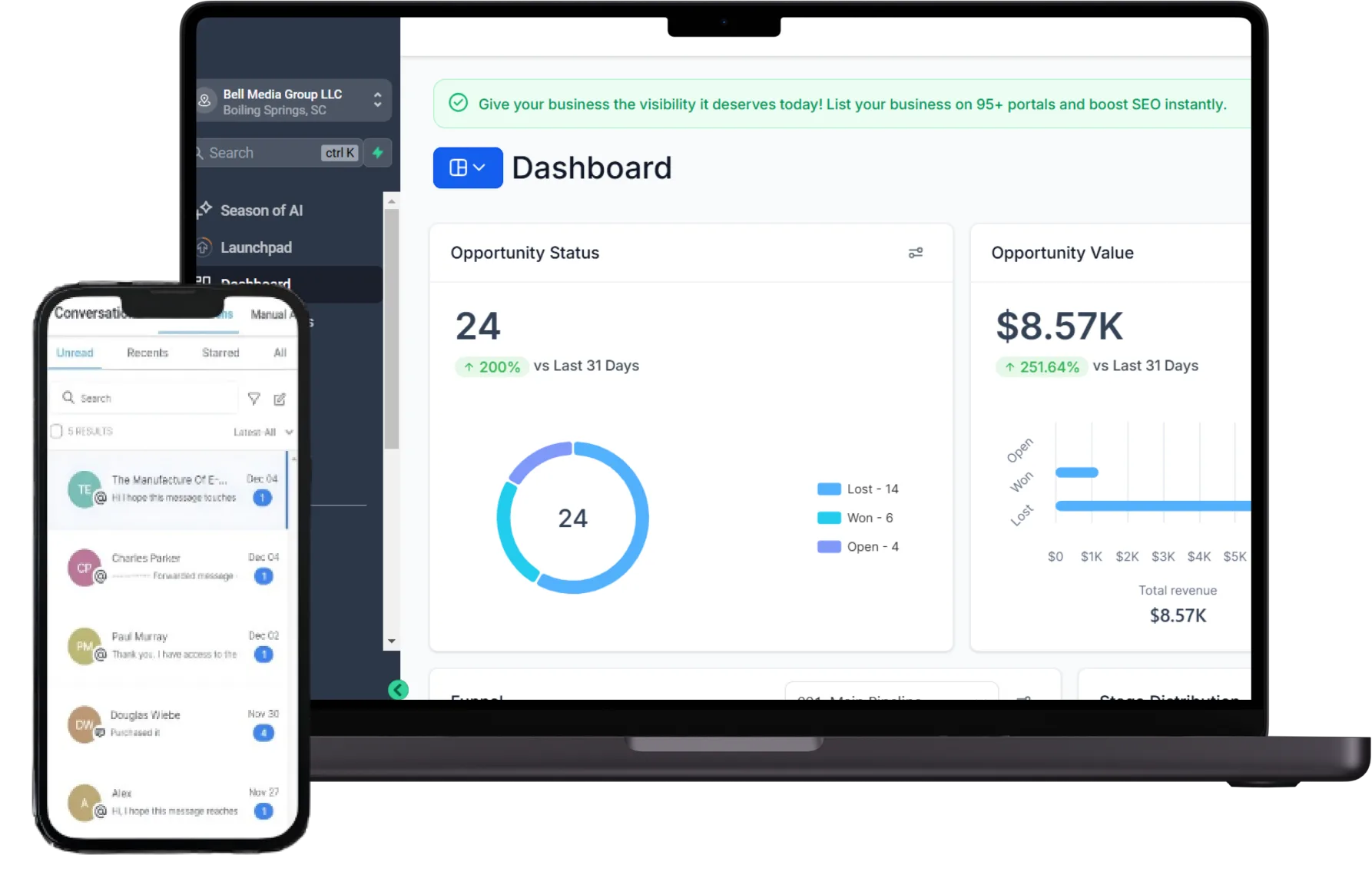Switch to the Starred tab
The width and height of the screenshot is (1372, 885).
(220, 353)
